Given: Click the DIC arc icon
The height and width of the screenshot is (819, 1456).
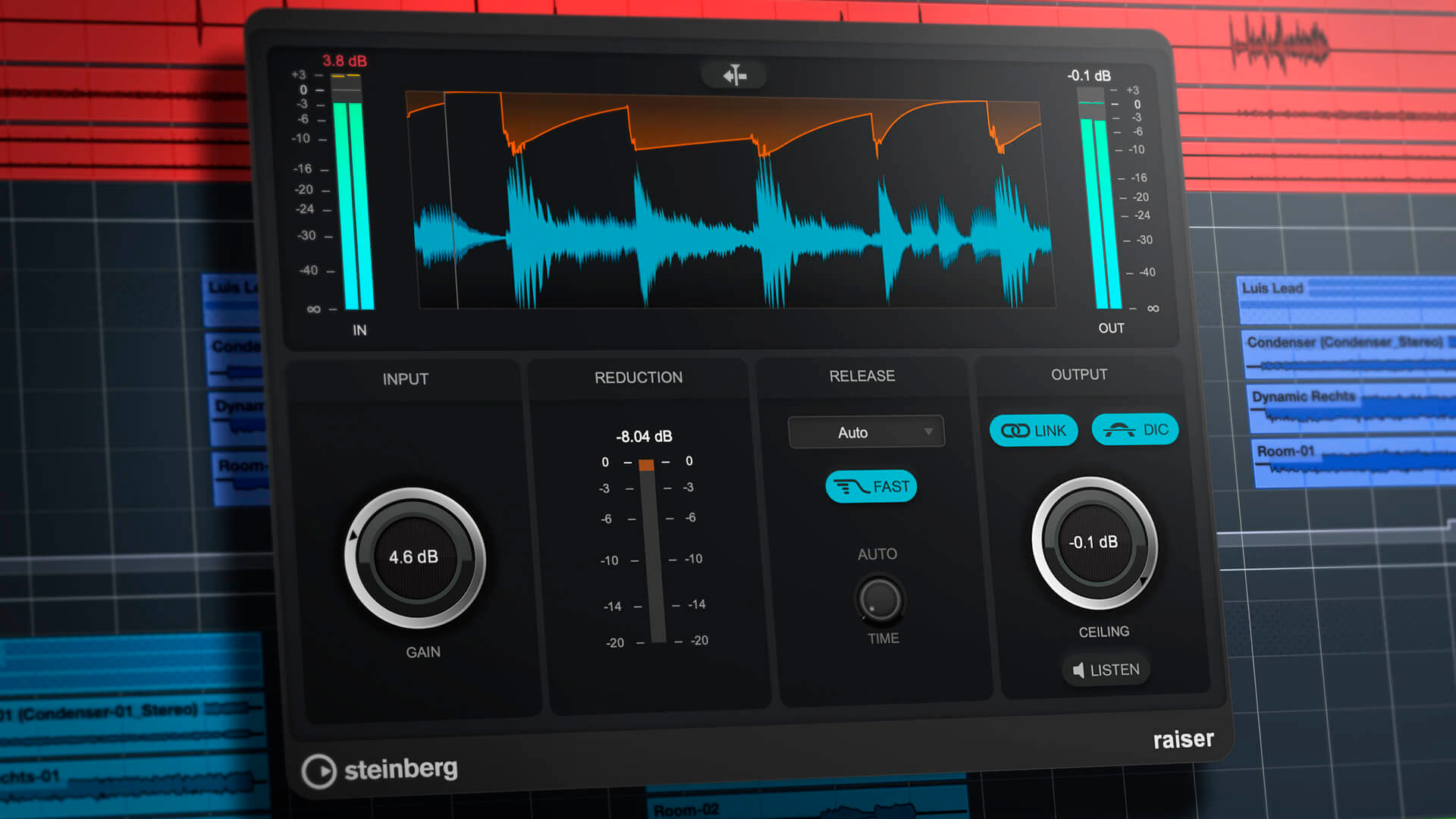Looking at the screenshot, I should [x=1119, y=430].
